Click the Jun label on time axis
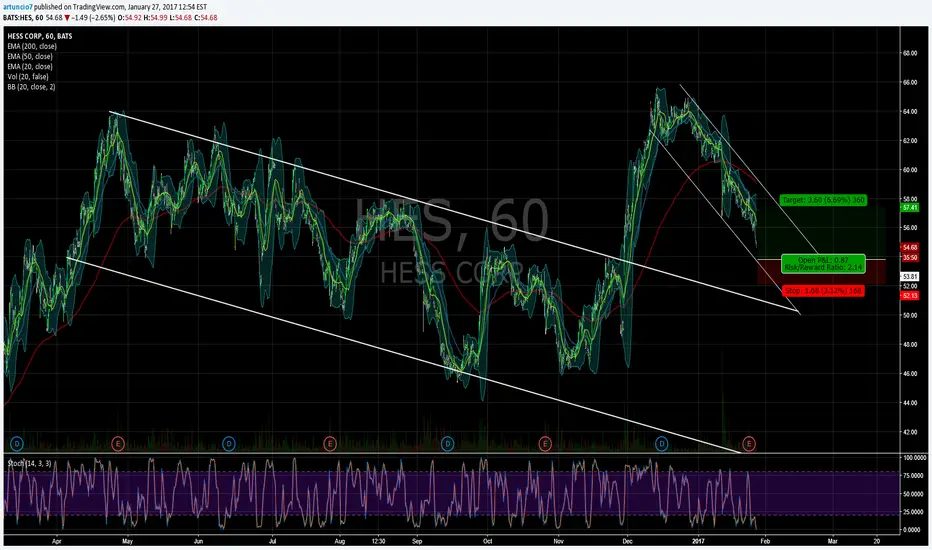The image size is (932, 550). (x=199, y=541)
